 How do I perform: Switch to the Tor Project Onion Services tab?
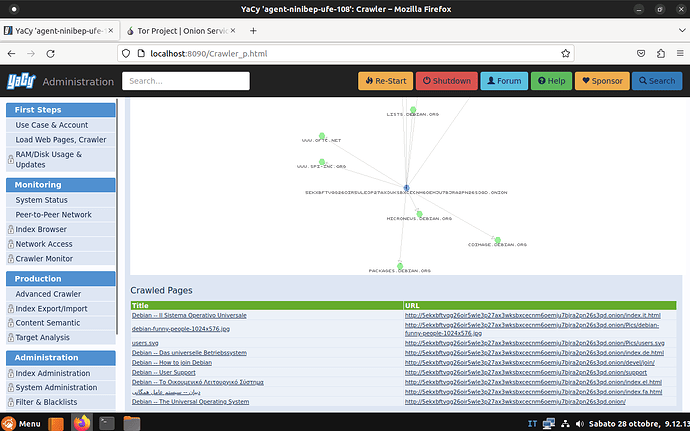181,31
